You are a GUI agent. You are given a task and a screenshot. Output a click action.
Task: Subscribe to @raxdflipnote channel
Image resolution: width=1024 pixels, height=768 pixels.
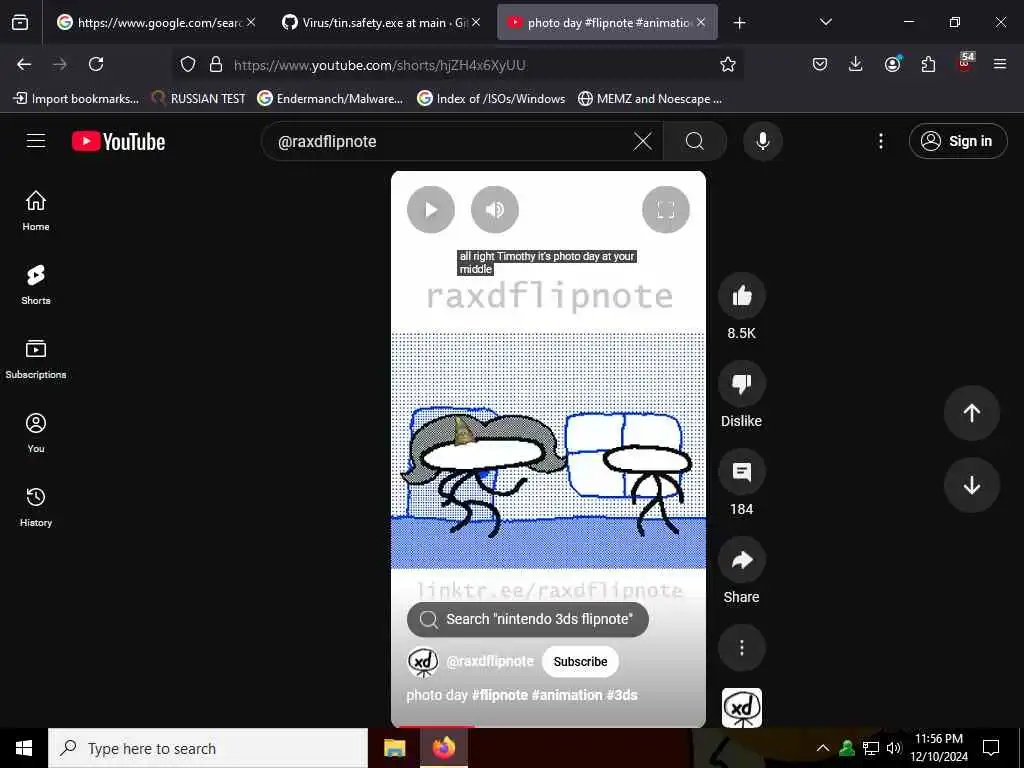coord(581,662)
